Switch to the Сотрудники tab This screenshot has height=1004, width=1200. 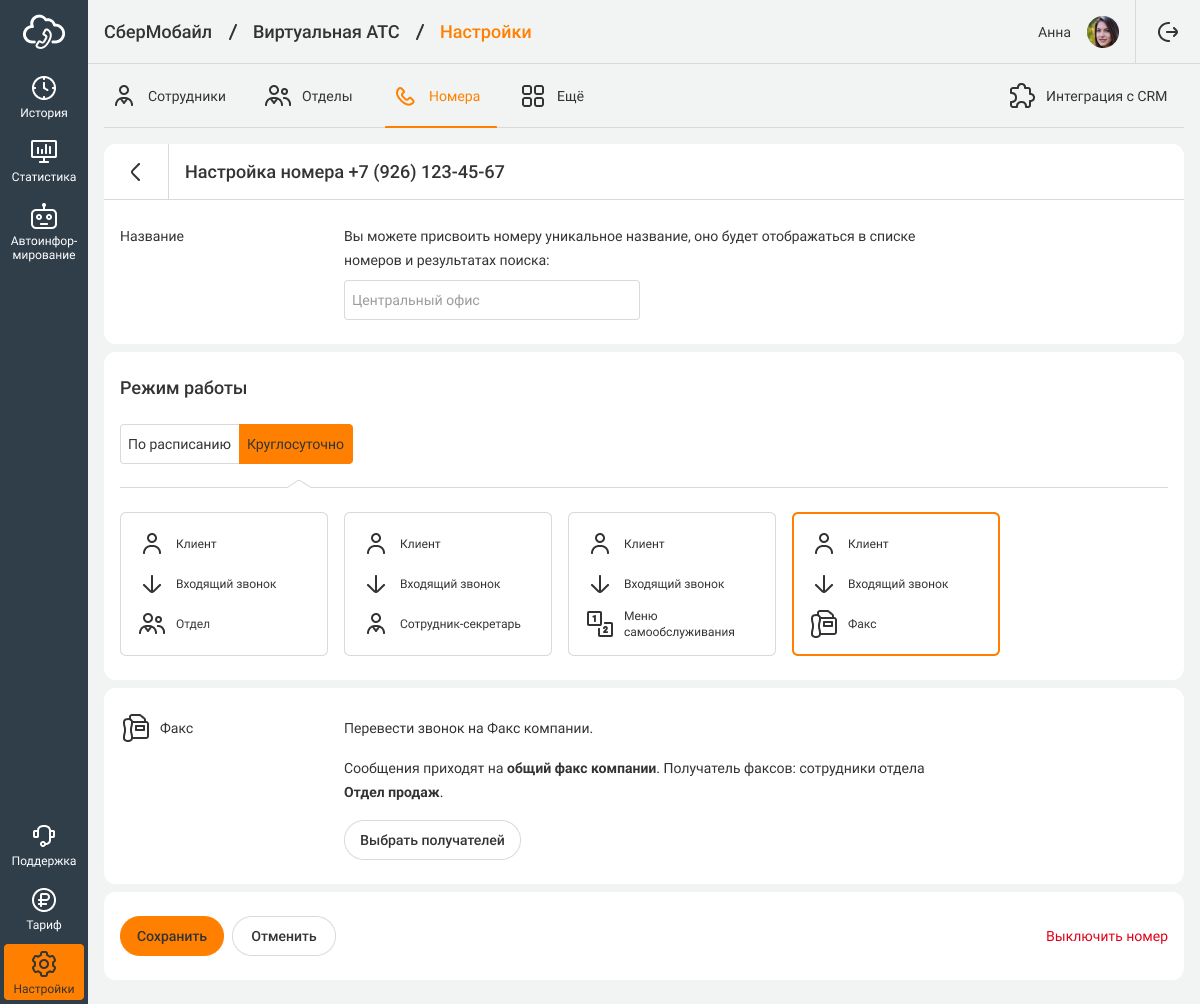pos(170,97)
